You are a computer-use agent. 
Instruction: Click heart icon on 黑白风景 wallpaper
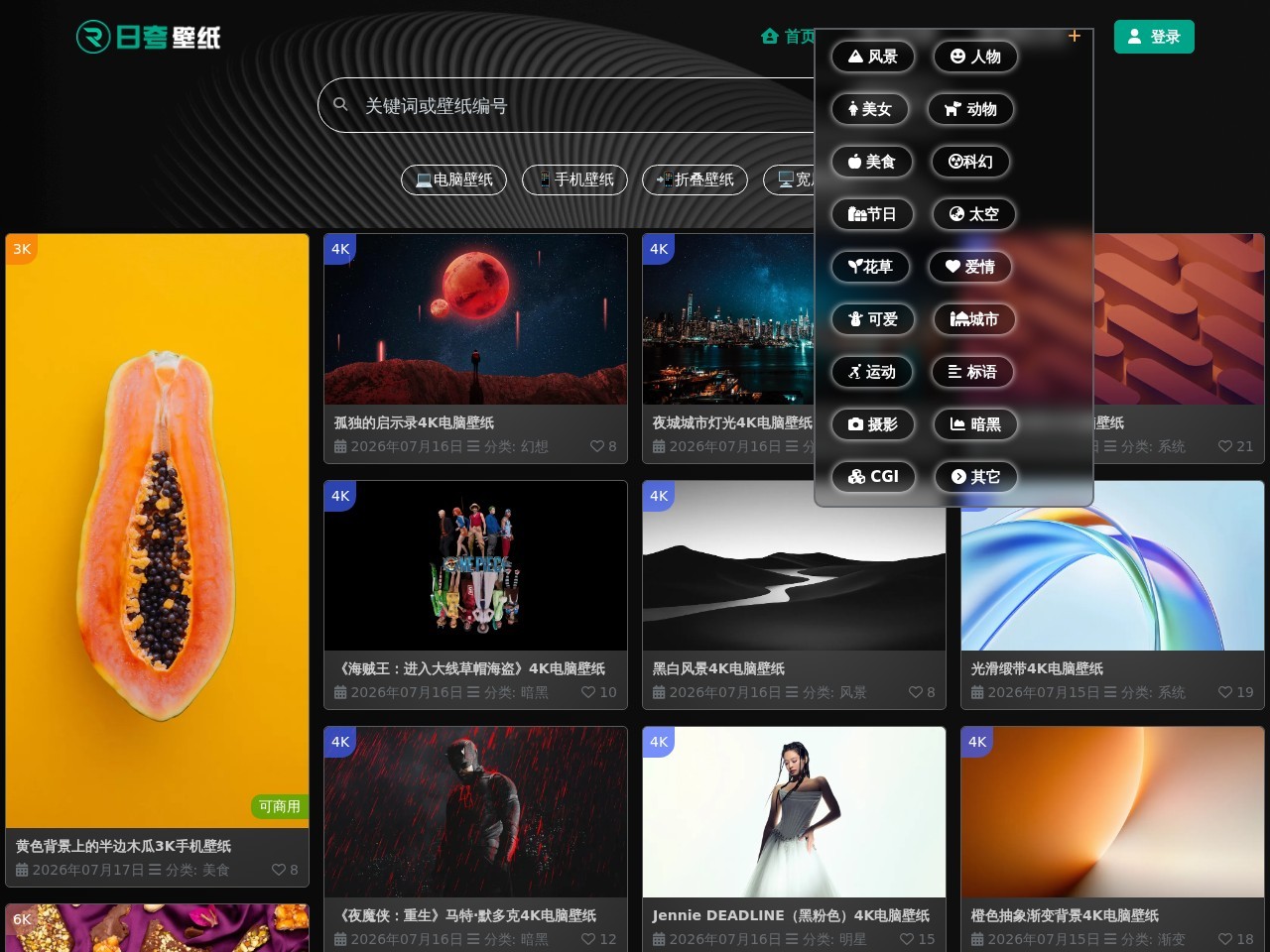pos(916,692)
